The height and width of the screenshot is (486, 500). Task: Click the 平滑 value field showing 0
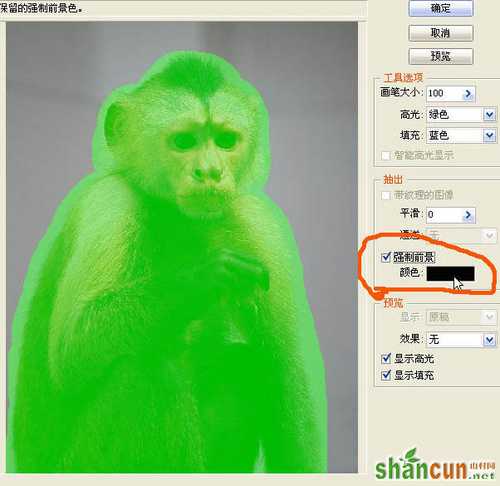(444, 215)
